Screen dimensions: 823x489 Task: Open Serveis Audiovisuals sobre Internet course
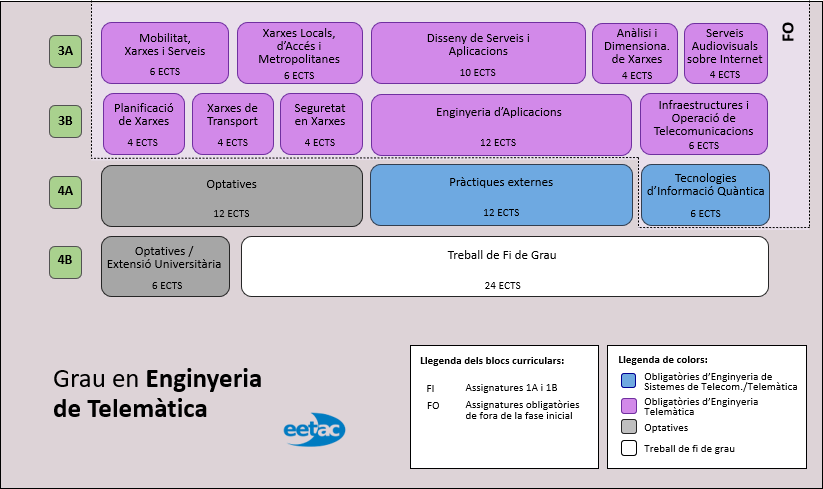coord(725,53)
